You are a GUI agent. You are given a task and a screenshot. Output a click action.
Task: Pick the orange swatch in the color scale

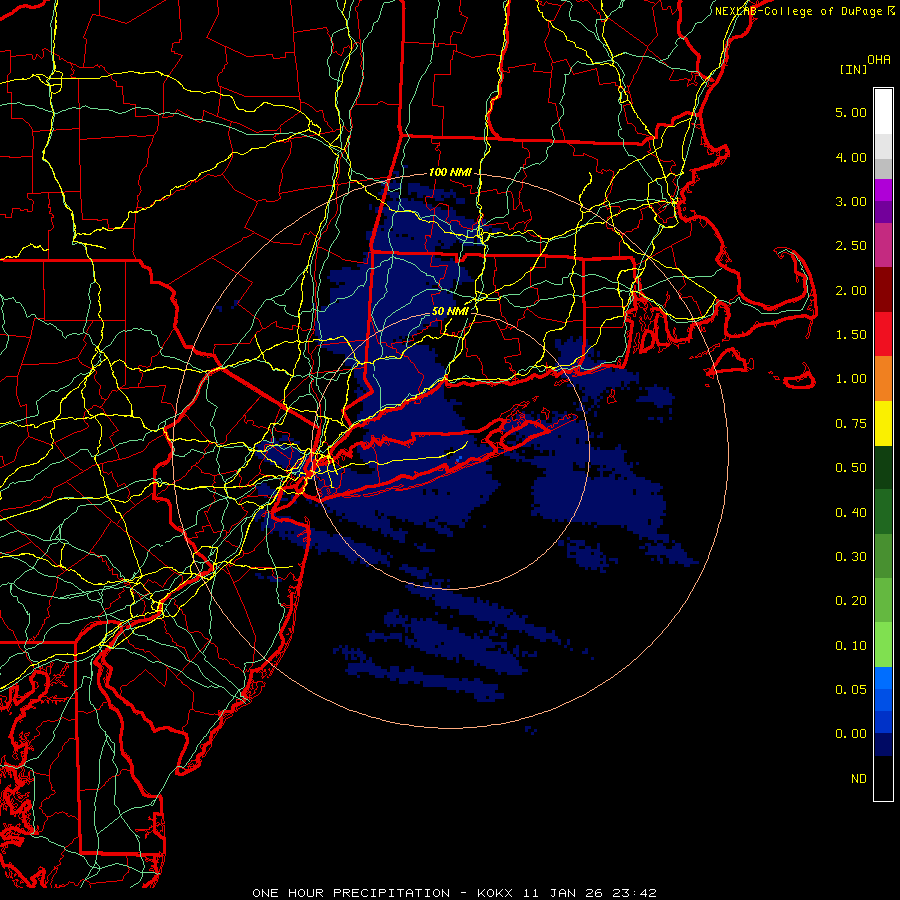(x=883, y=379)
